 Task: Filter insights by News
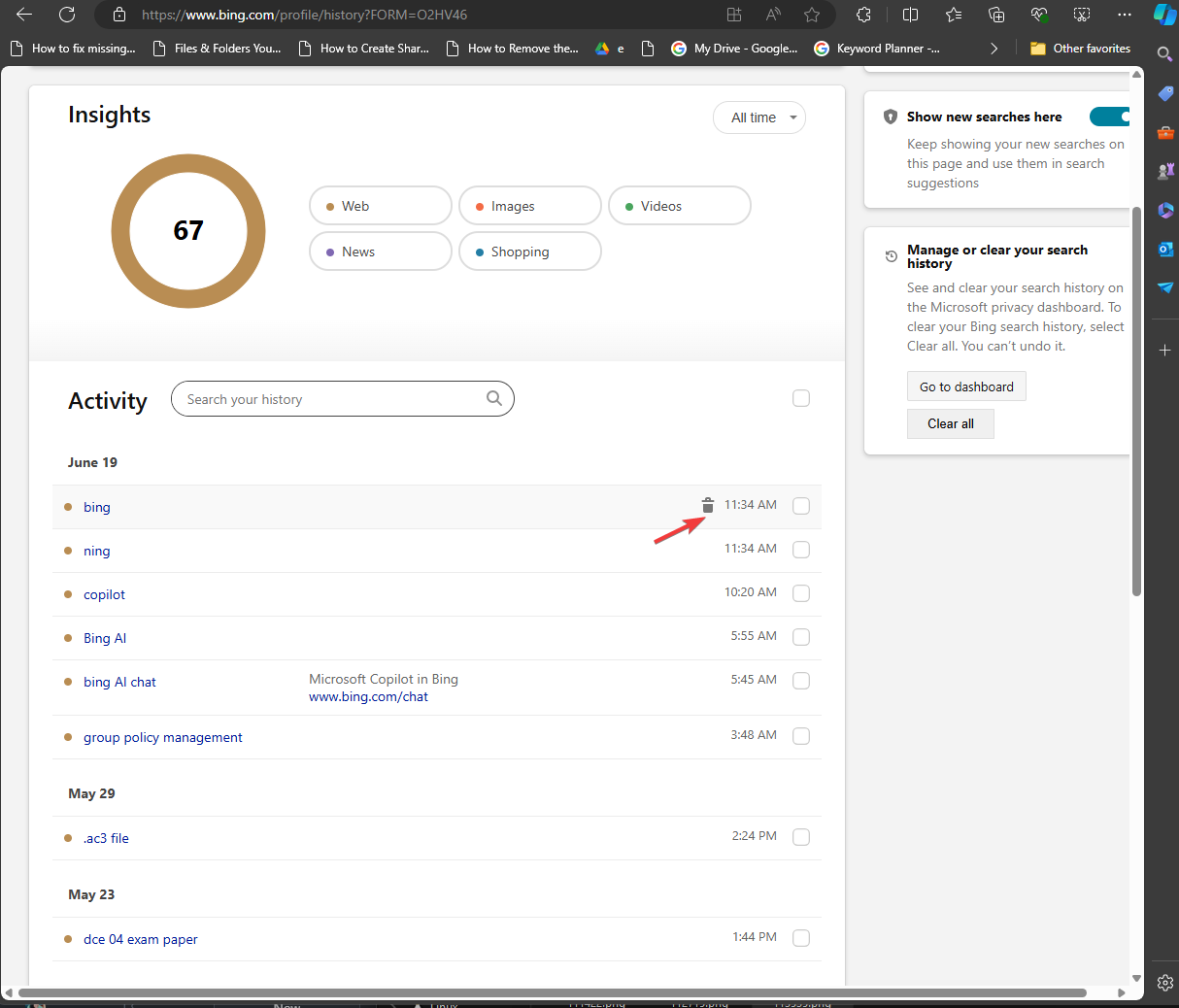click(x=381, y=252)
